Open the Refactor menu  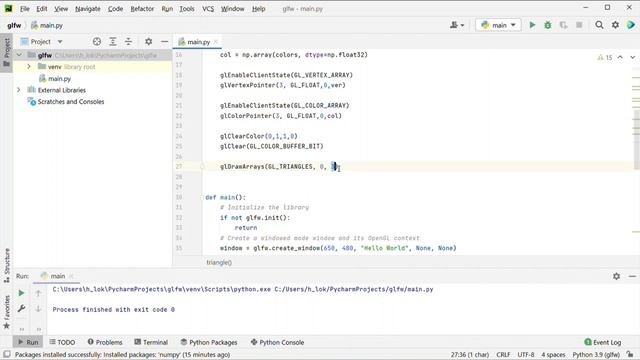142,9
